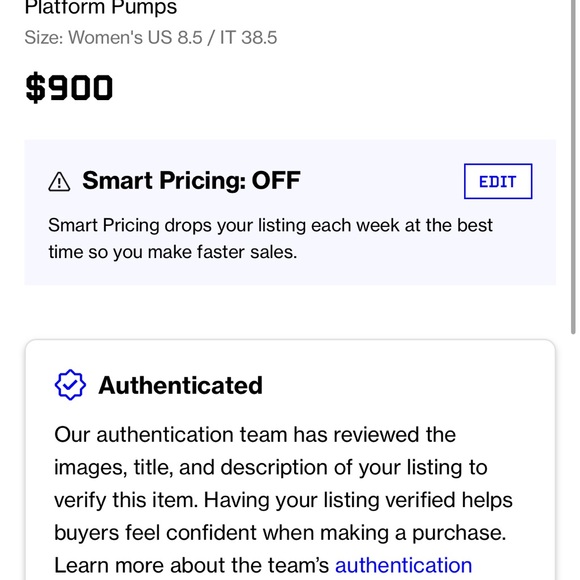Image resolution: width=580 pixels, height=580 pixels.
Task: Click the Size: Women's US 8.5 text
Action: (113, 37)
